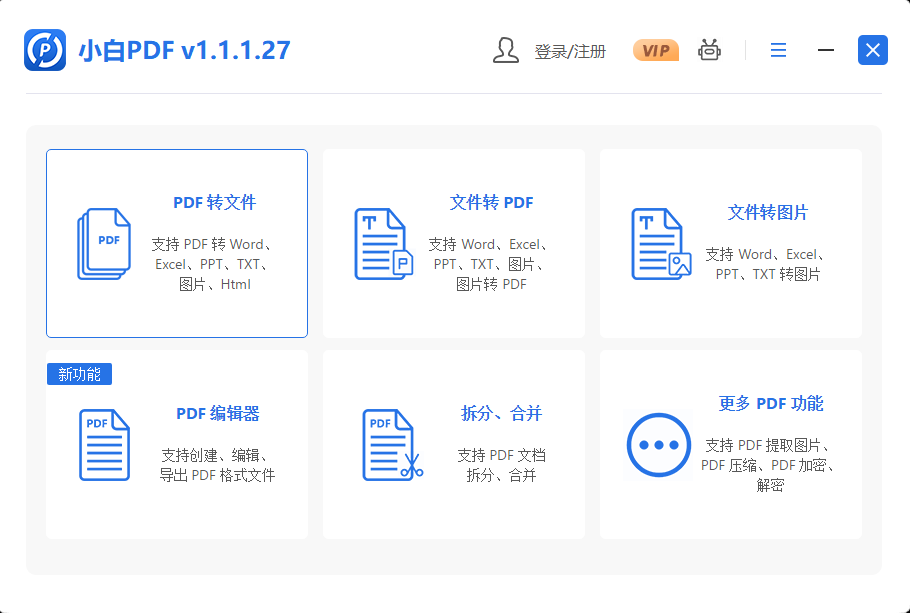Click text 图片、Html in first card
910x613 pixels.
pyautogui.click(x=215, y=284)
